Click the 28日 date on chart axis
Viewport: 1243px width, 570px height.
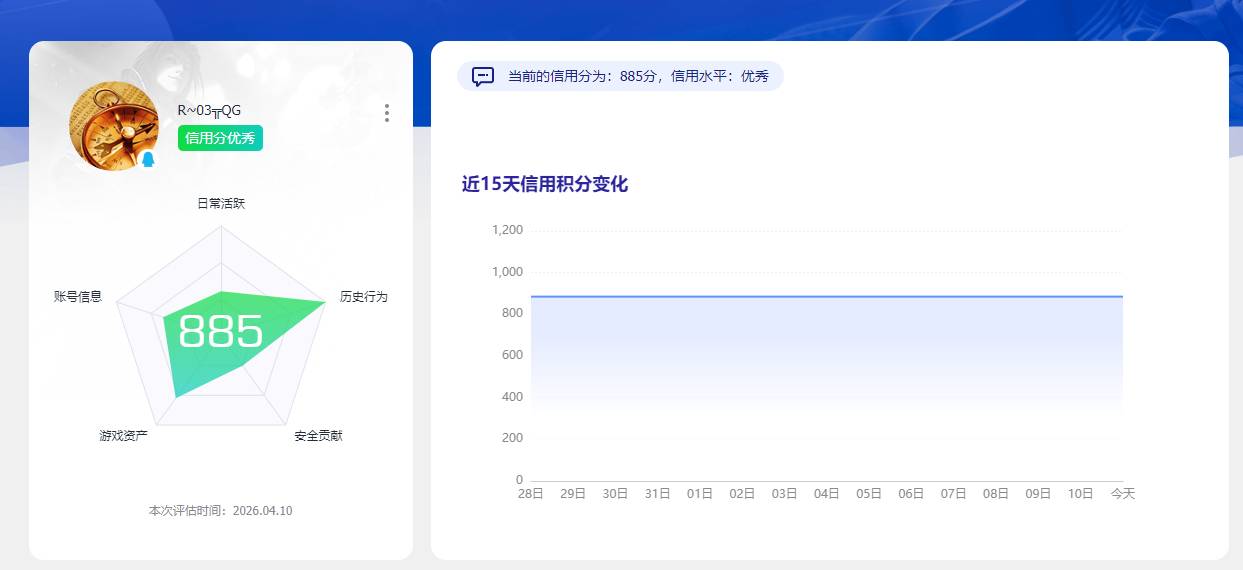[531, 494]
